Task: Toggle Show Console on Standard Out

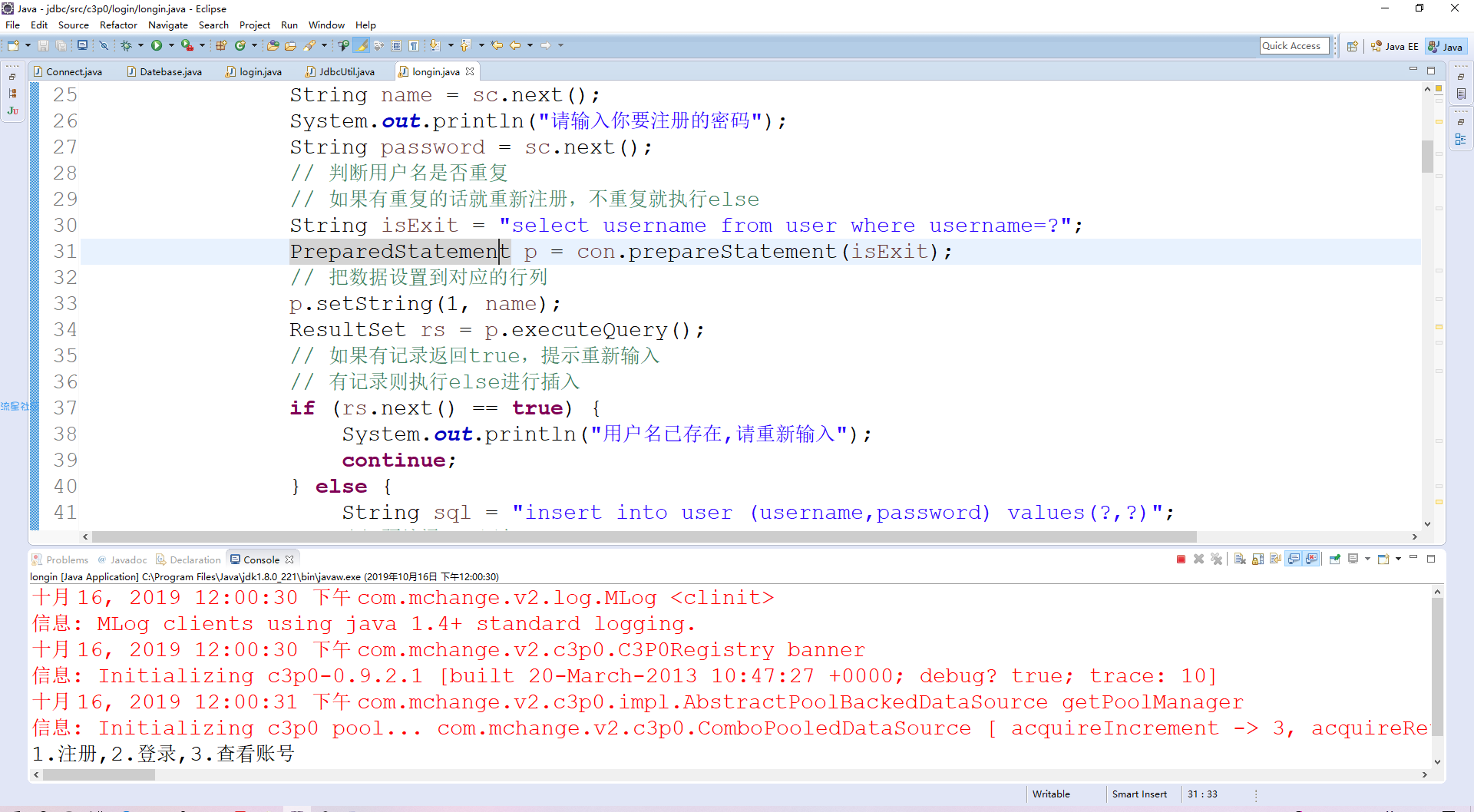Action: (x=1294, y=559)
